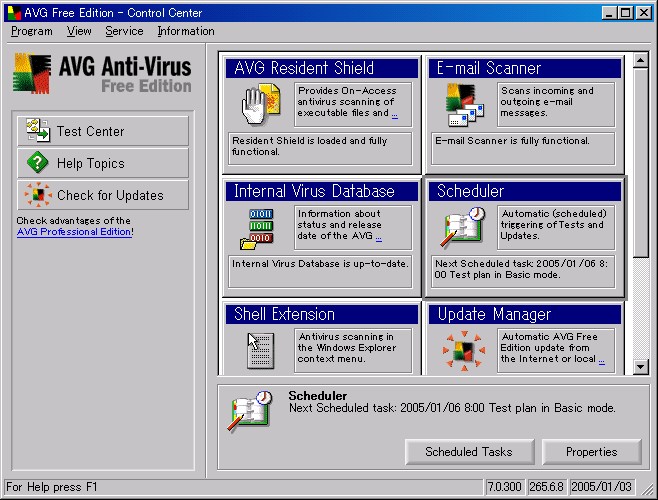The width and height of the screenshot is (658, 500).
Task: Click the scrollbar up arrow
Action: (x=640, y=61)
